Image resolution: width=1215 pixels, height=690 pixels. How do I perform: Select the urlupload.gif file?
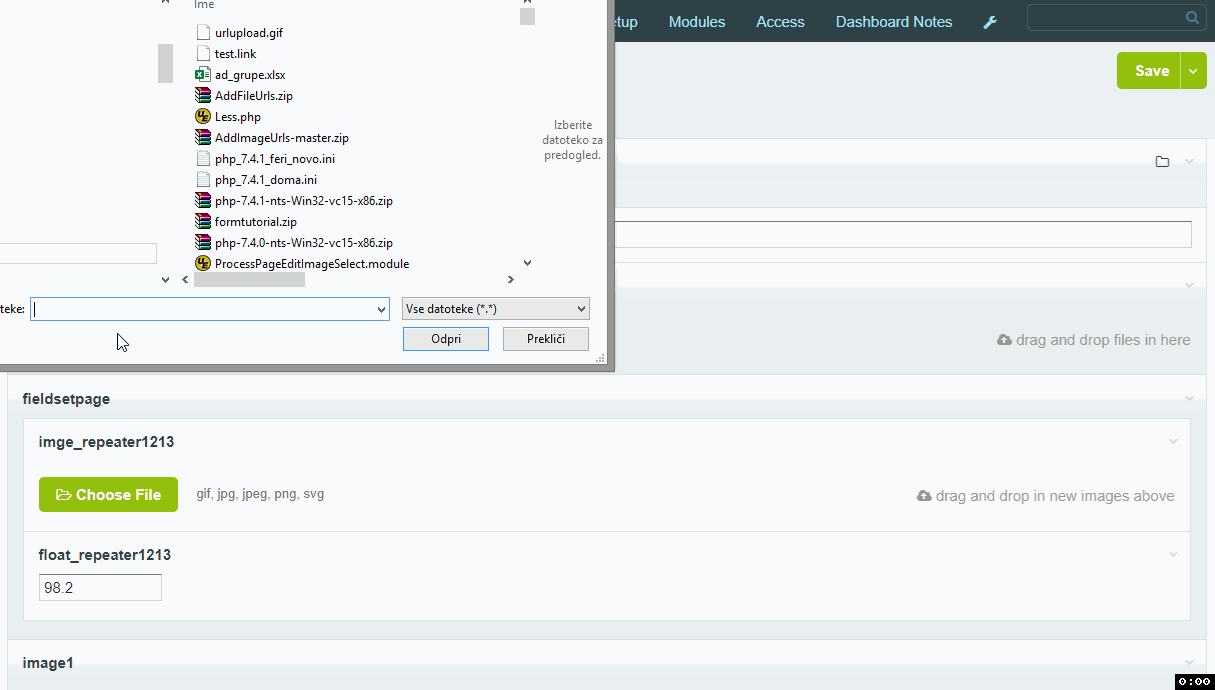tap(248, 33)
